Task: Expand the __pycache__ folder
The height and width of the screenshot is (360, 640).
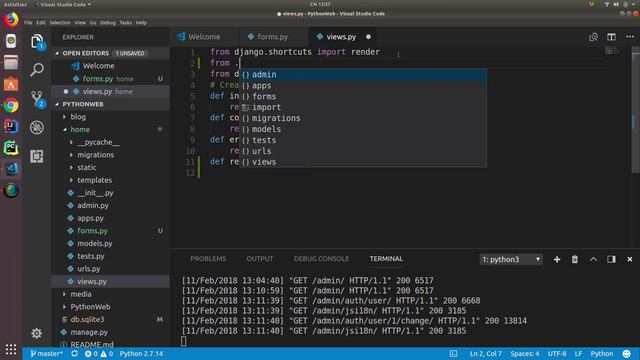Action: (71, 142)
